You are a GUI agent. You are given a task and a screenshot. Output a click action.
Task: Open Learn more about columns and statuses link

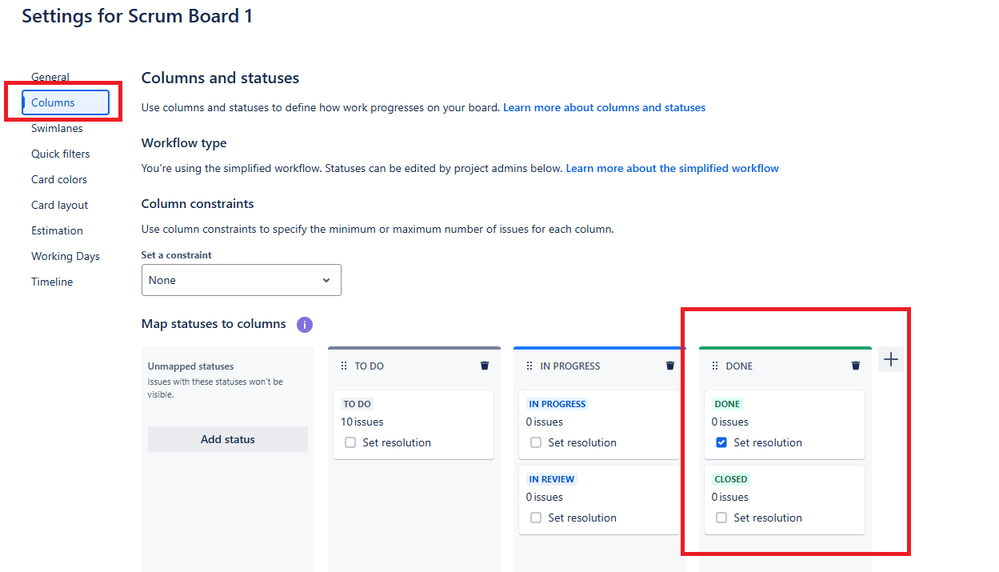(x=604, y=108)
